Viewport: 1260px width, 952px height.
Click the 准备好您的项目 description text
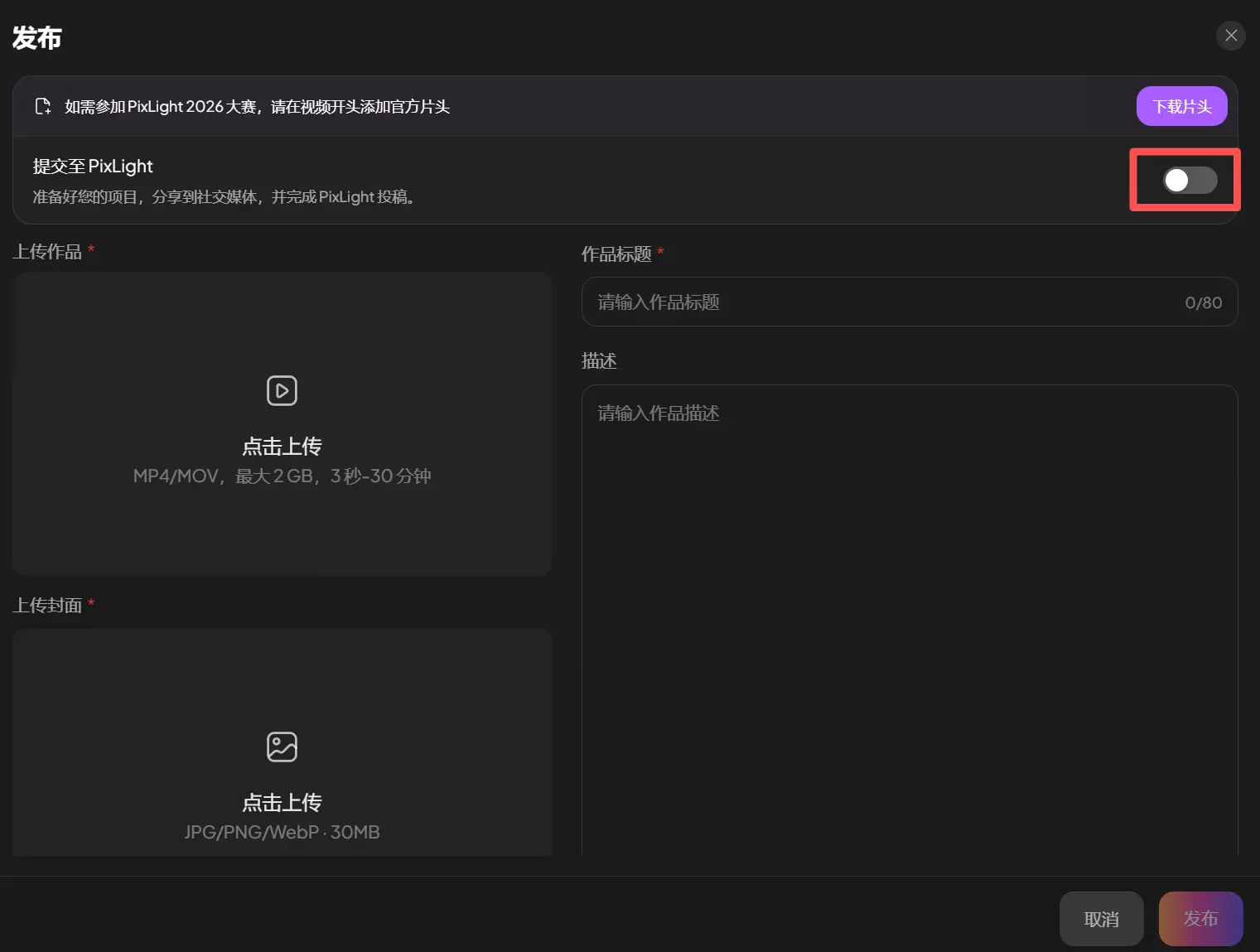click(224, 197)
